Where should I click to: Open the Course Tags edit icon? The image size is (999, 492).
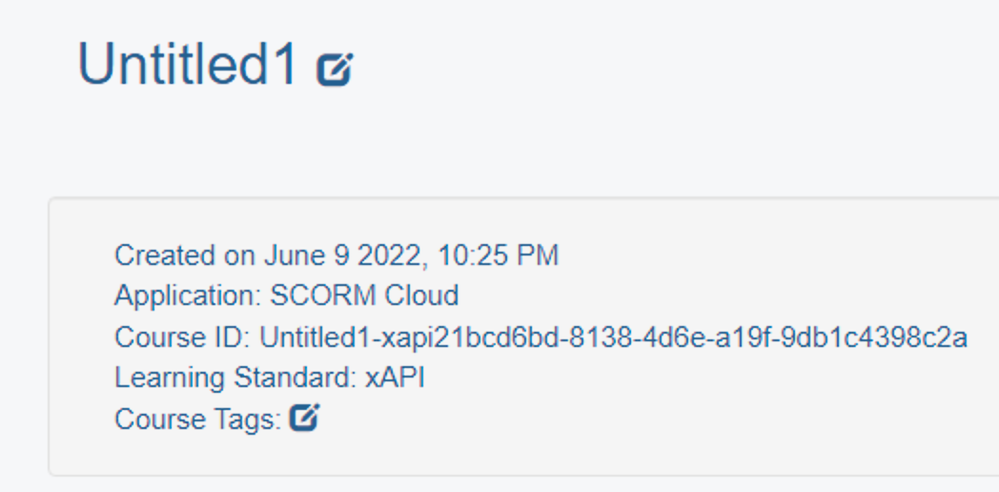(305, 417)
